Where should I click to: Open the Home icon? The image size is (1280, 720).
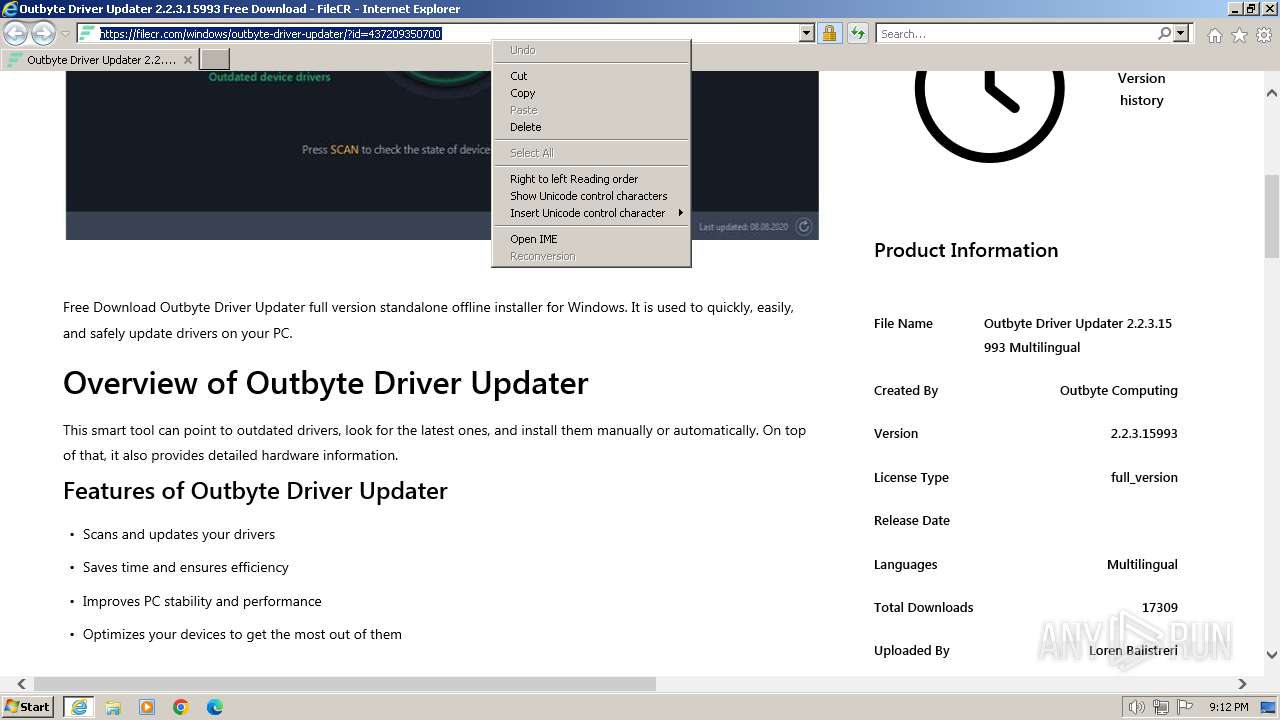(x=1214, y=35)
